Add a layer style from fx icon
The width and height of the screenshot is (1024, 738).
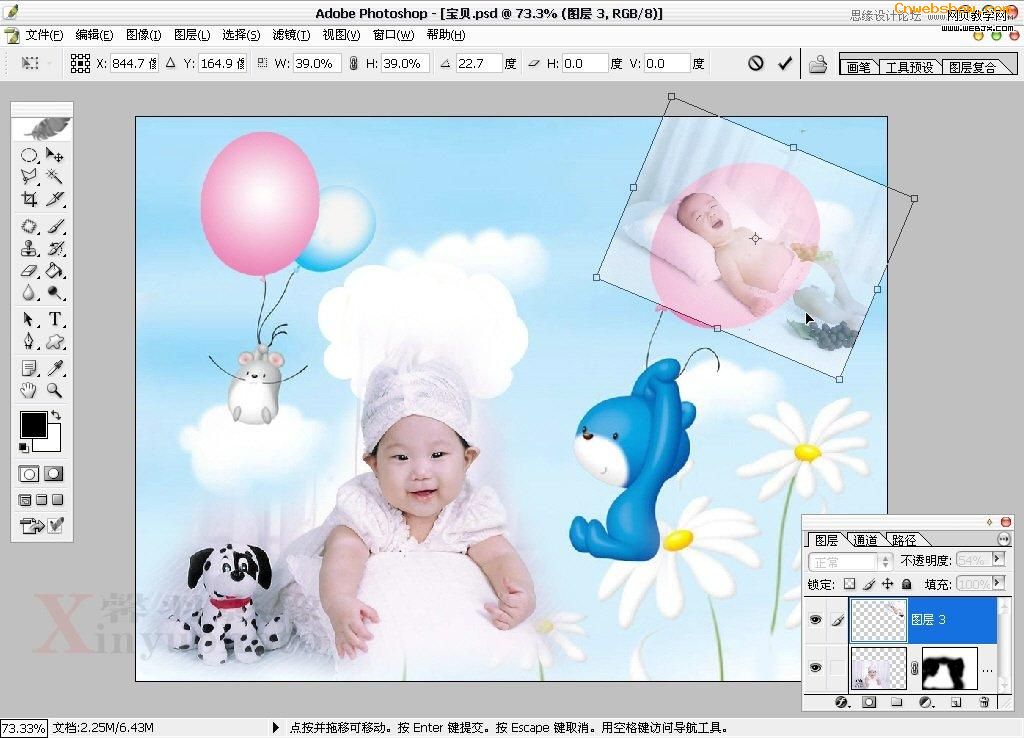click(842, 703)
